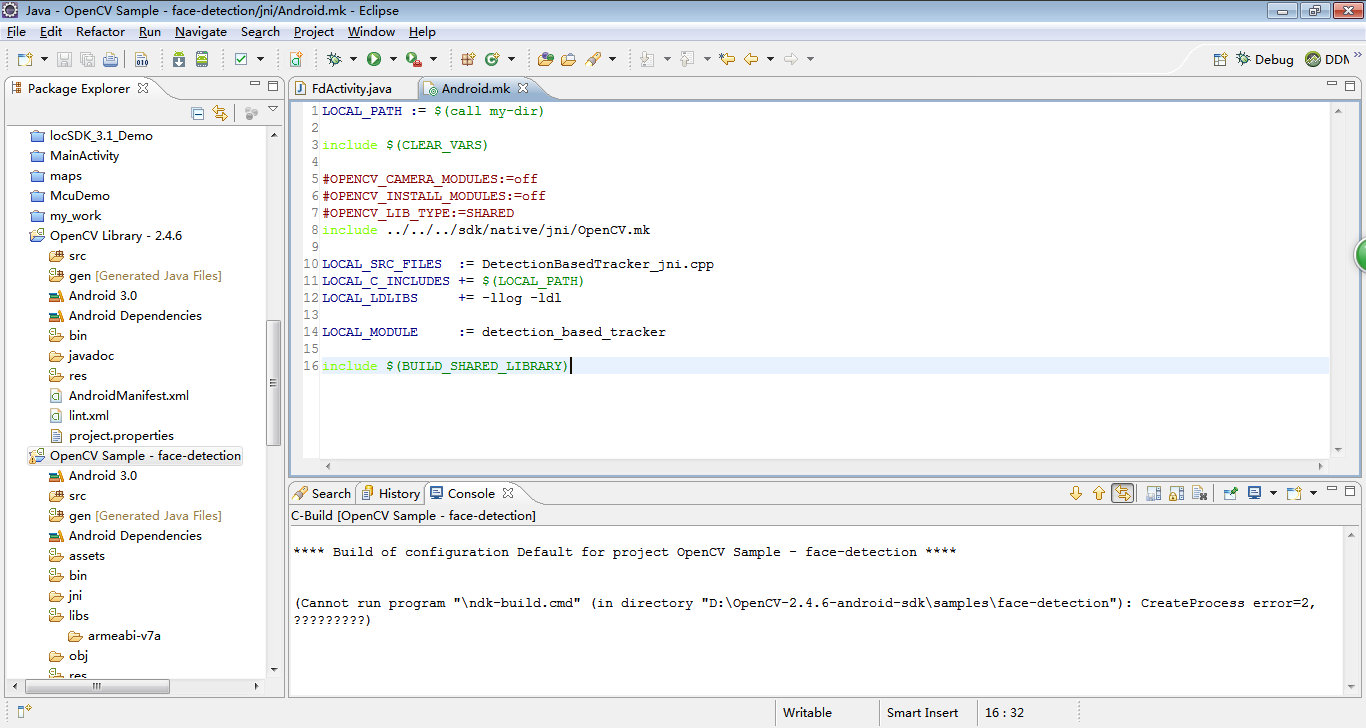Click the Debug bug icon
The image size is (1366, 728).
pos(334,59)
